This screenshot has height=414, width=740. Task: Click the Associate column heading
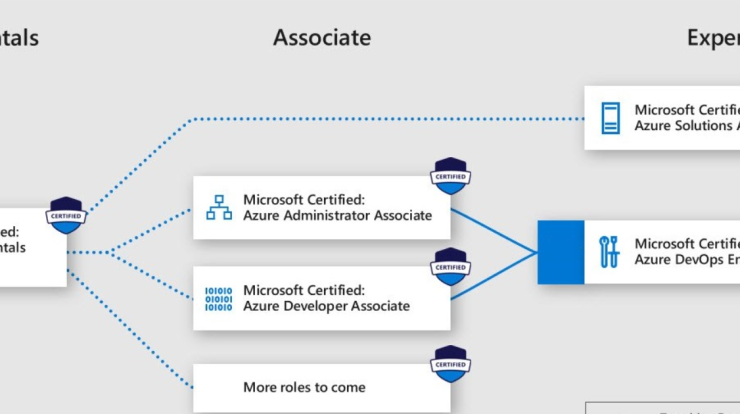tap(322, 38)
